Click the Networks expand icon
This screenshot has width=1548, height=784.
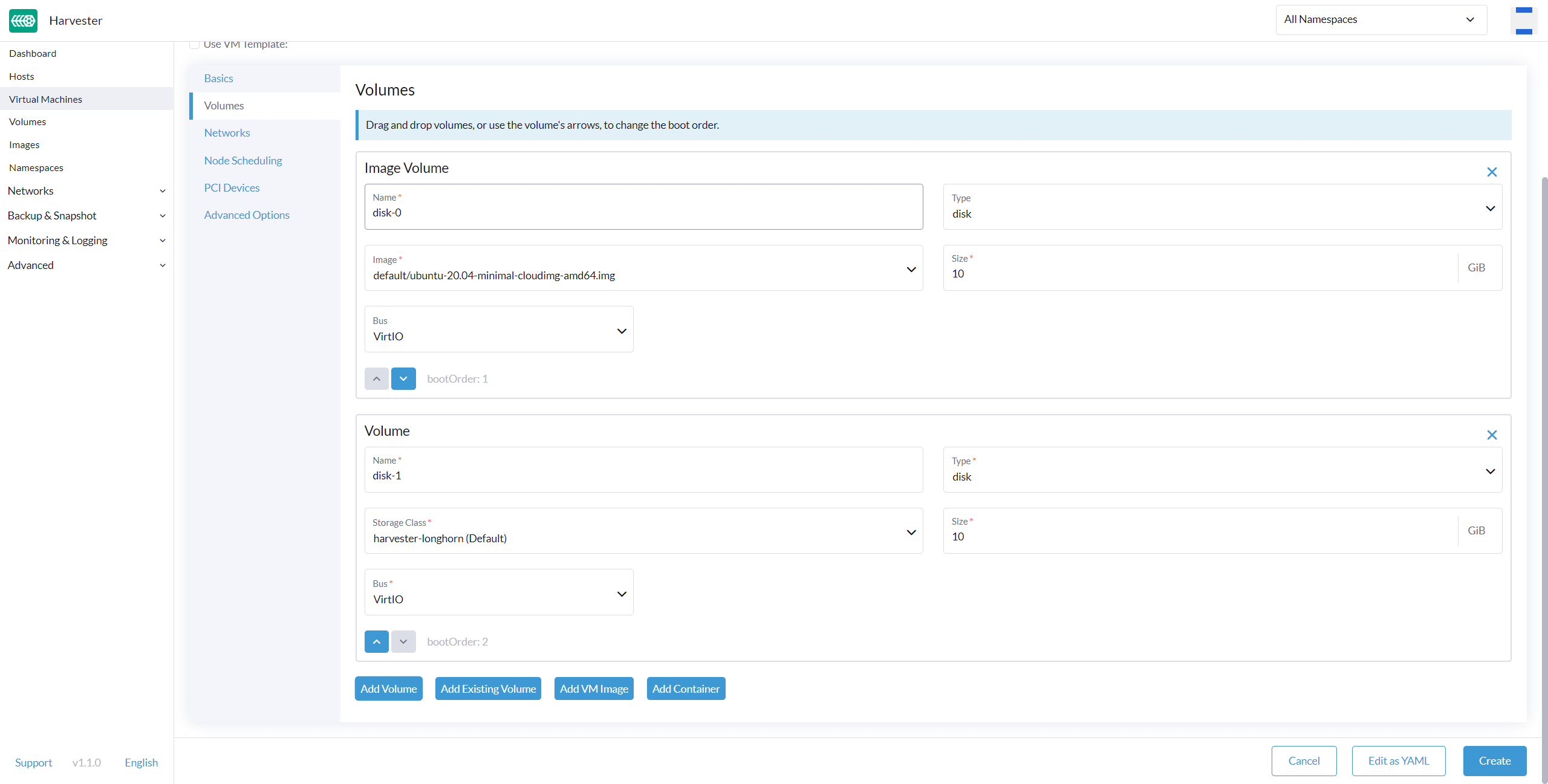coord(164,190)
